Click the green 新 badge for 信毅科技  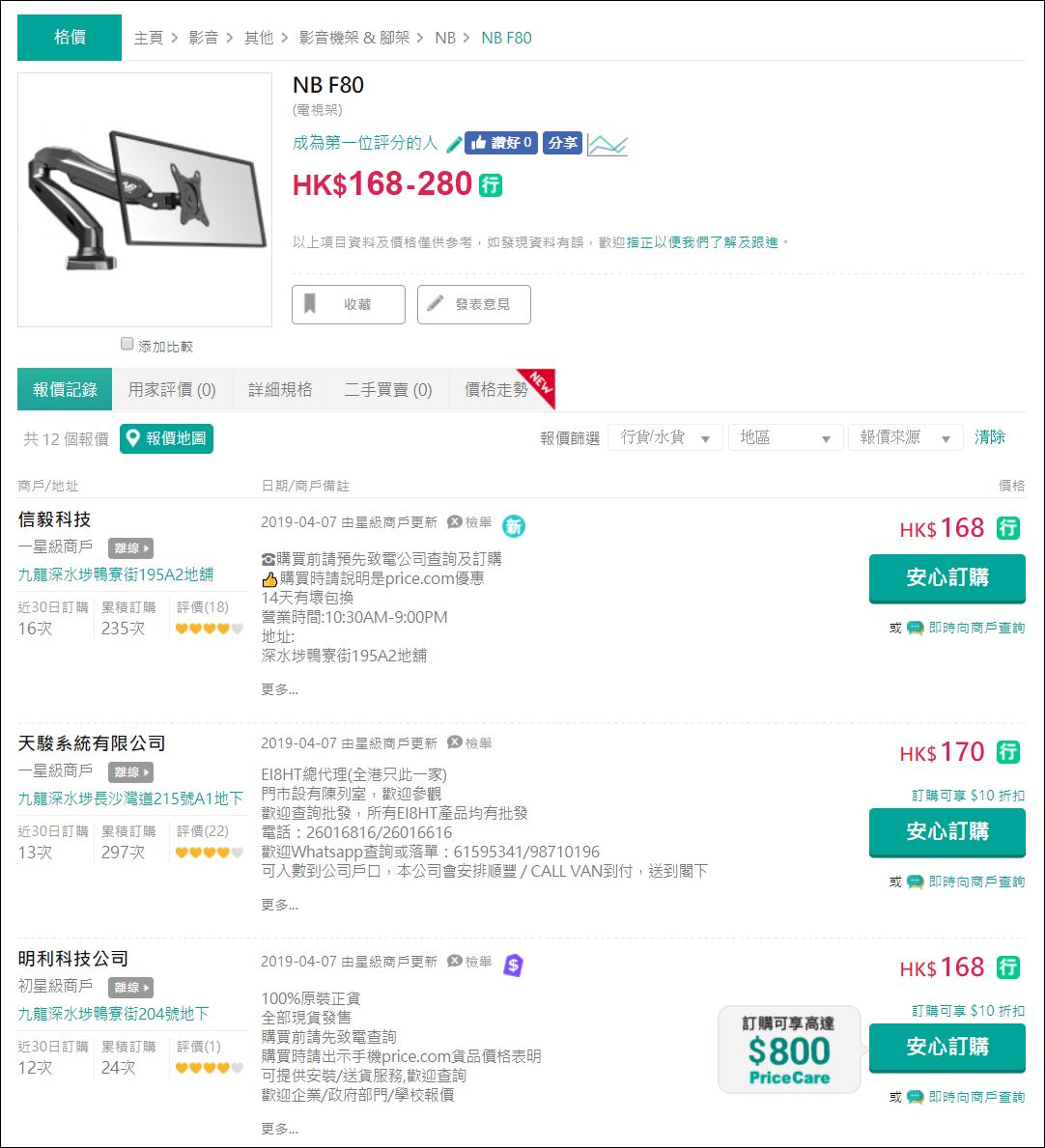tap(514, 526)
